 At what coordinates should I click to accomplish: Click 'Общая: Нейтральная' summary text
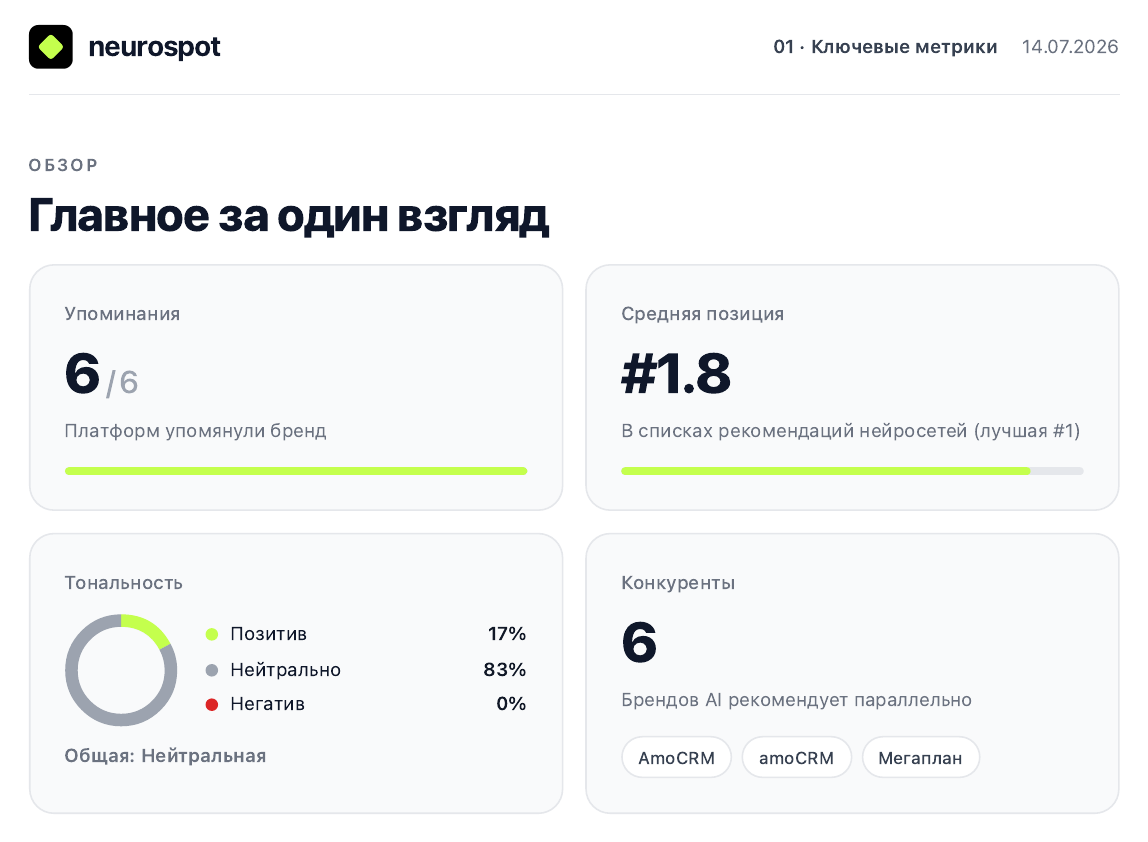165,756
